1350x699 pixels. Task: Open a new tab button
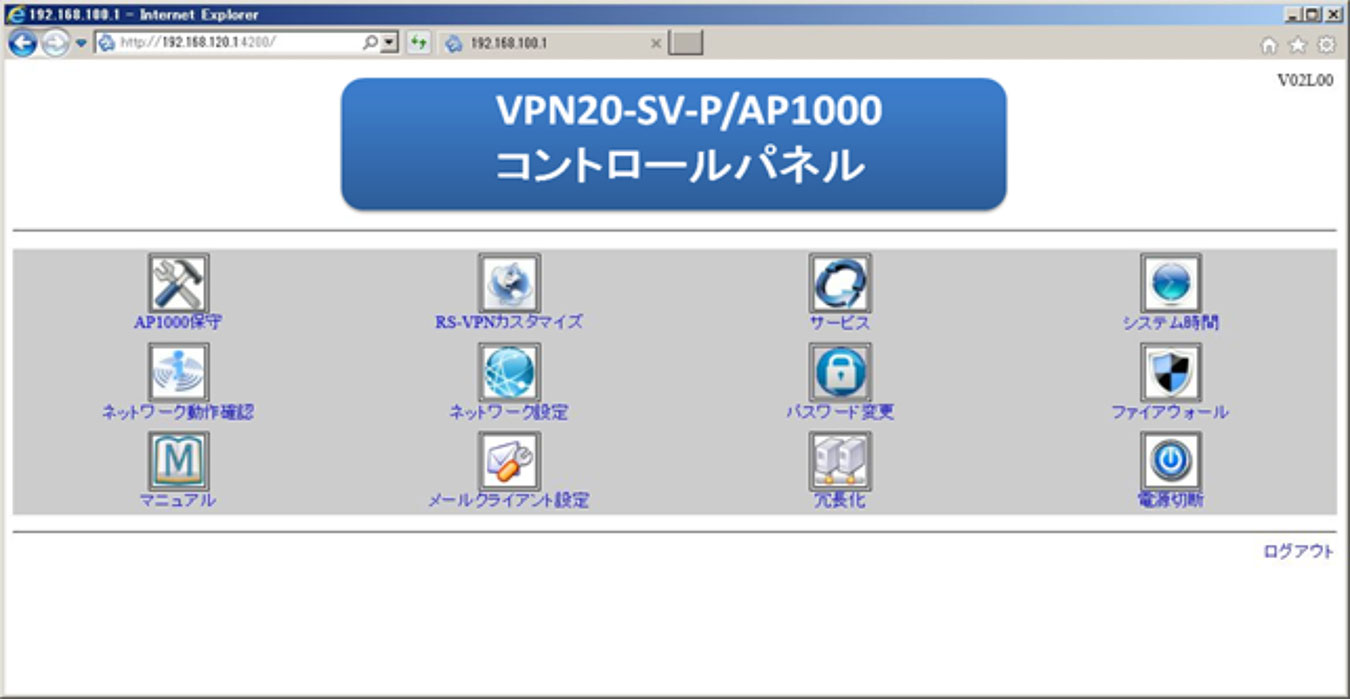[x=686, y=43]
